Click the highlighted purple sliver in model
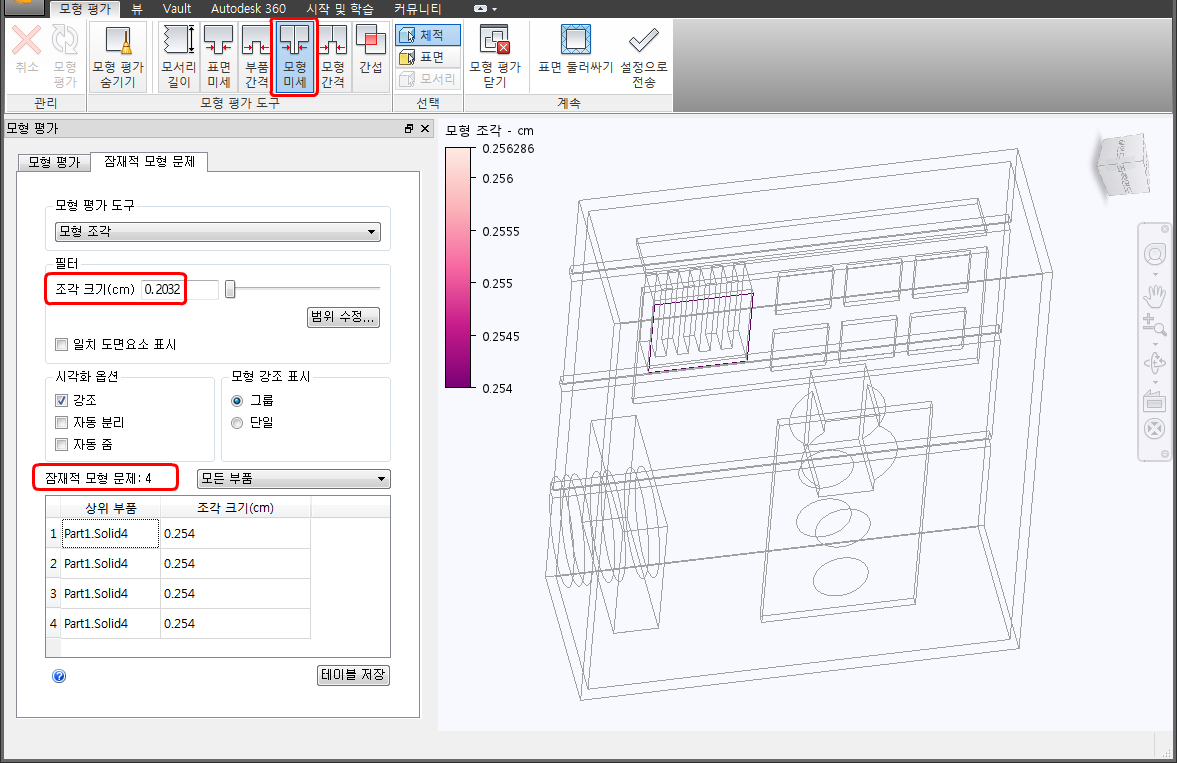This screenshot has width=1177, height=763. [x=700, y=332]
